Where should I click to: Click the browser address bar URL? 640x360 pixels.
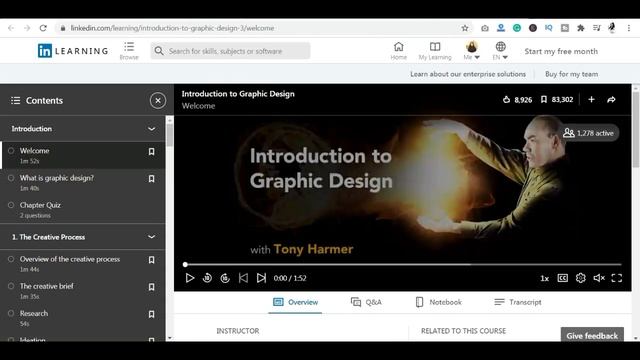pyautogui.click(x=172, y=28)
